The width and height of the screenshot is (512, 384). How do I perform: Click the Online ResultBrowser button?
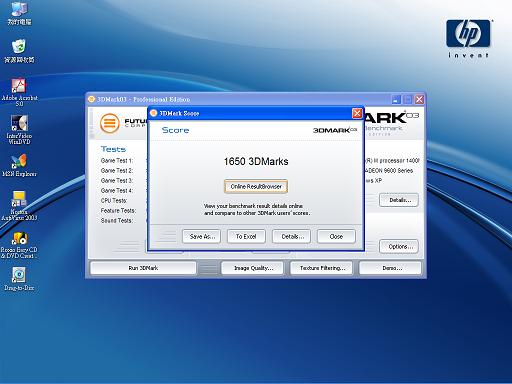pos(256,186)
